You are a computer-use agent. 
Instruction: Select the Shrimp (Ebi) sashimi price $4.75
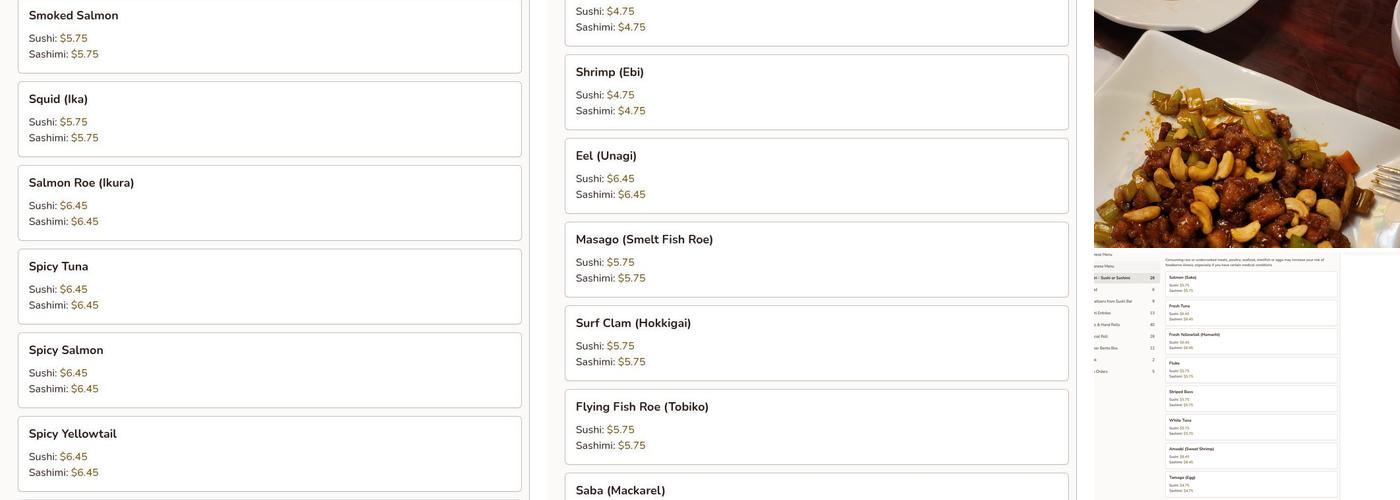coord(631,111)
